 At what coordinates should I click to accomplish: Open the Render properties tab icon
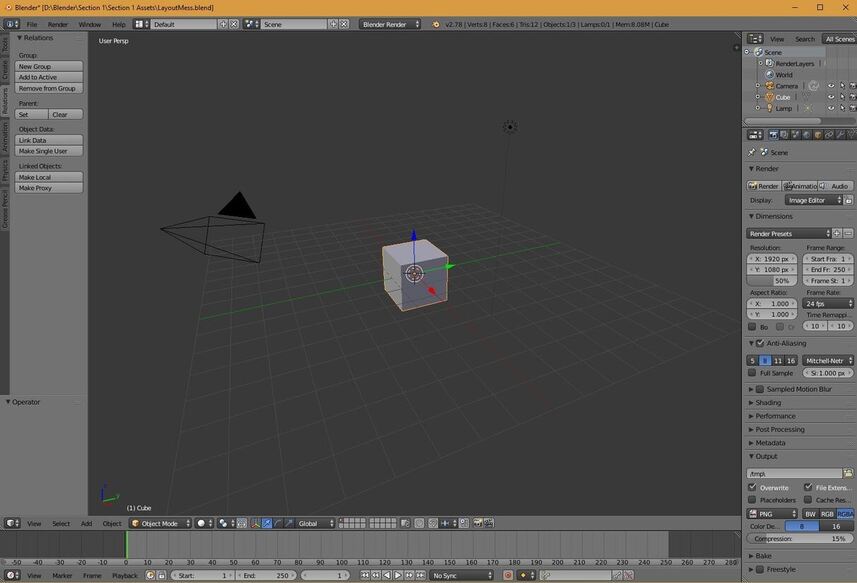pyautogui.click(x=774, y=135)
